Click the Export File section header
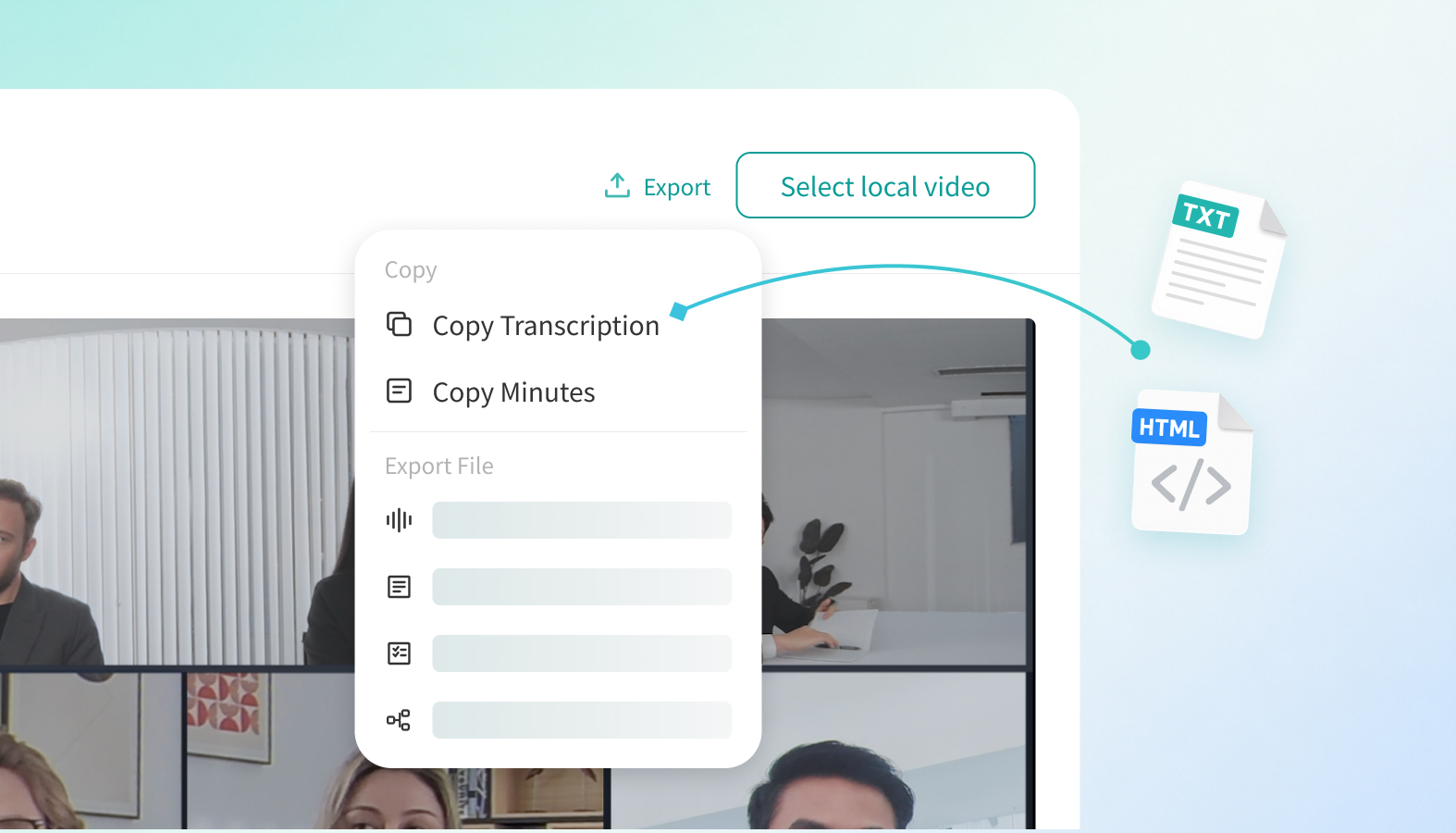This screenshot has height=833, width=1456. coord(439,466)
